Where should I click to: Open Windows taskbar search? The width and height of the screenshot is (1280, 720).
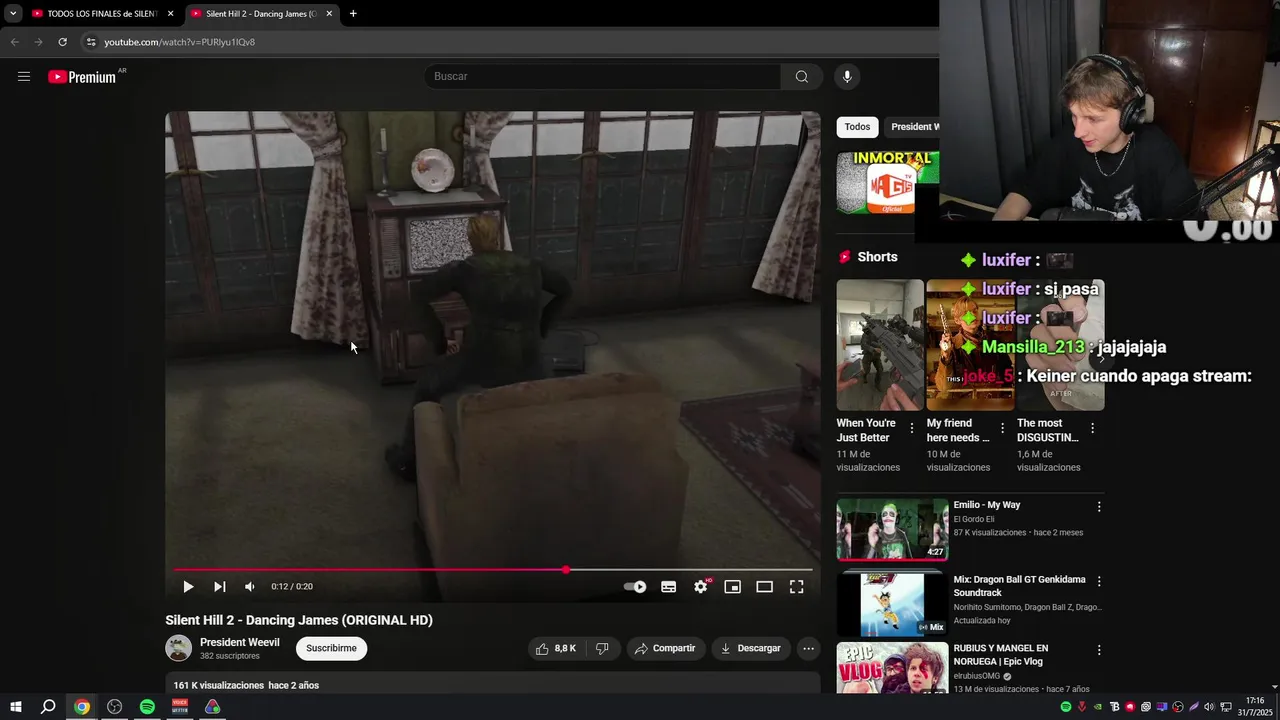coord(48,707)
